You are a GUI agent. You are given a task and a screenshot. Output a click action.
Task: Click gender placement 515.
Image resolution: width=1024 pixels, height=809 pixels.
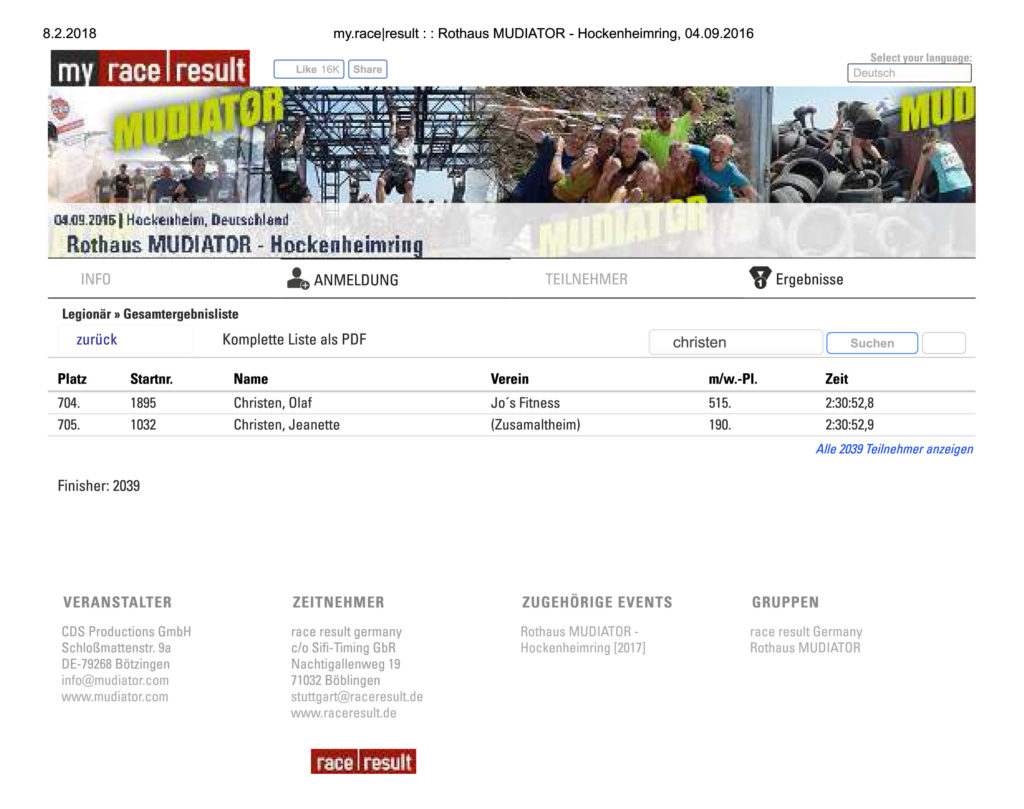tap(720, 403)
